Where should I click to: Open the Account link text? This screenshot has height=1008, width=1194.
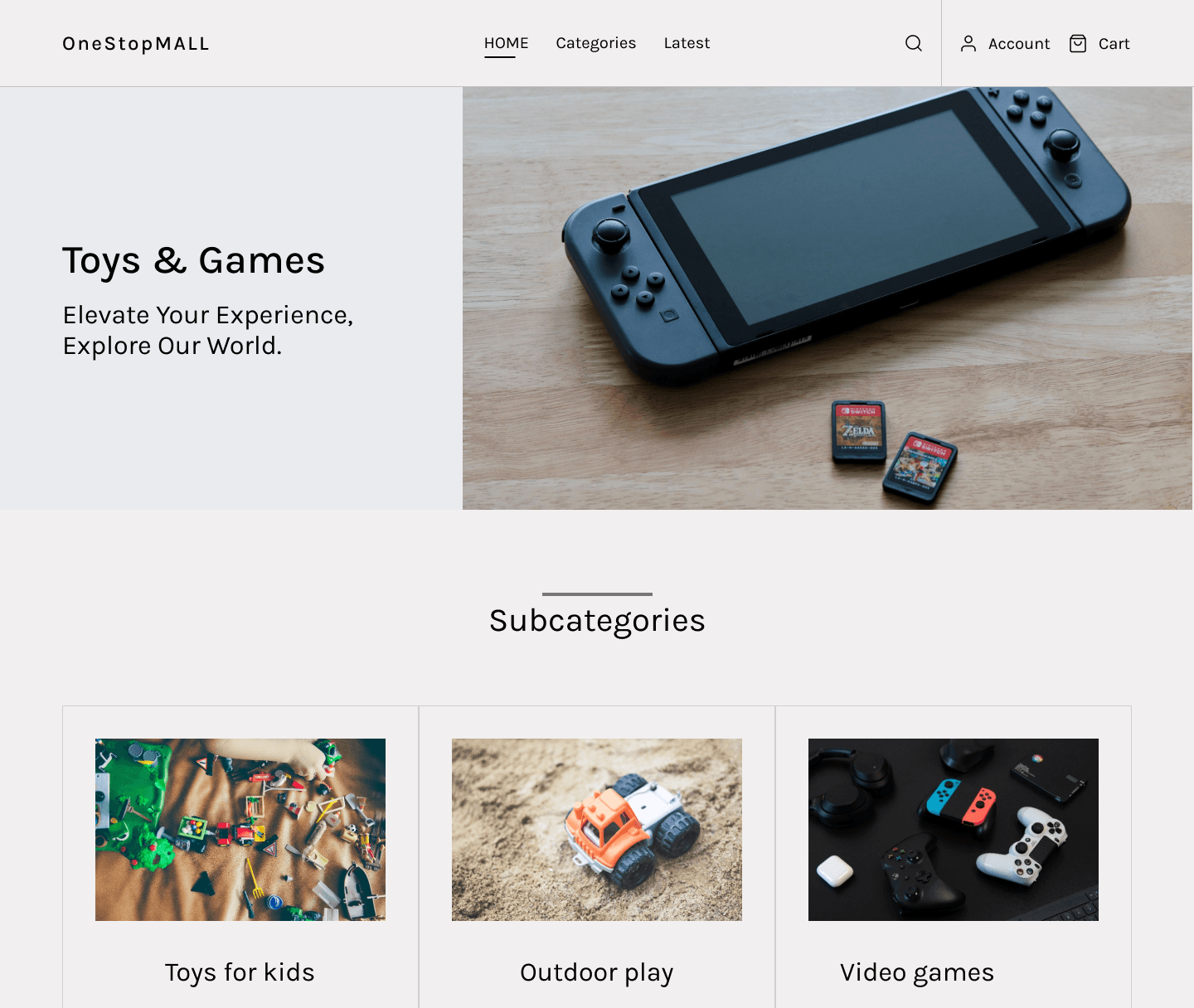coord(1019,44)
